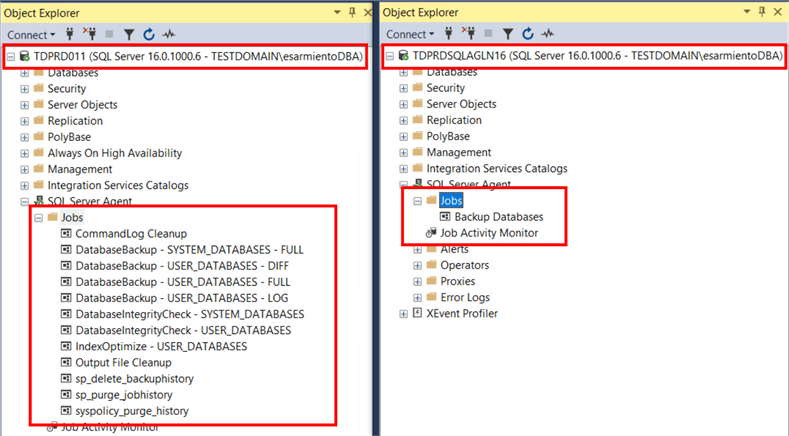Select IndexOptimize - USER_DATABASES job
The image size is (789, 436).
[x=161, y=346]
